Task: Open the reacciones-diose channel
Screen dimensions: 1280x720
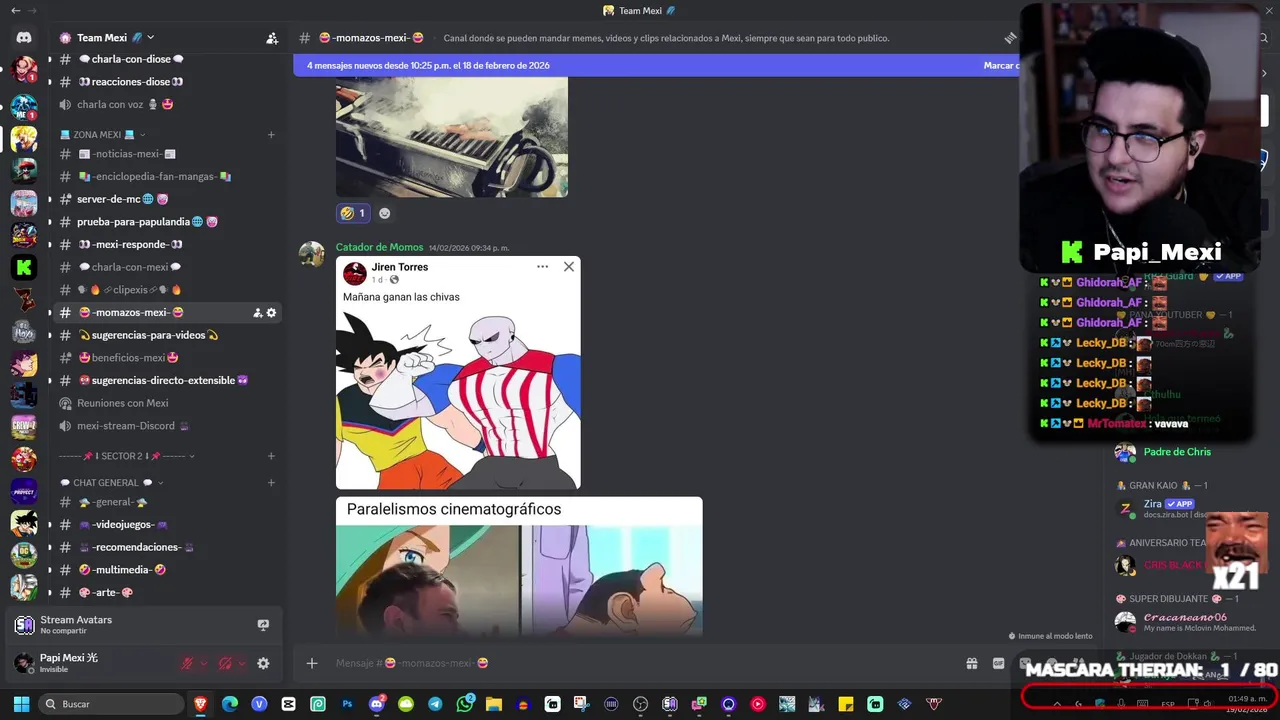Action: 166,82
